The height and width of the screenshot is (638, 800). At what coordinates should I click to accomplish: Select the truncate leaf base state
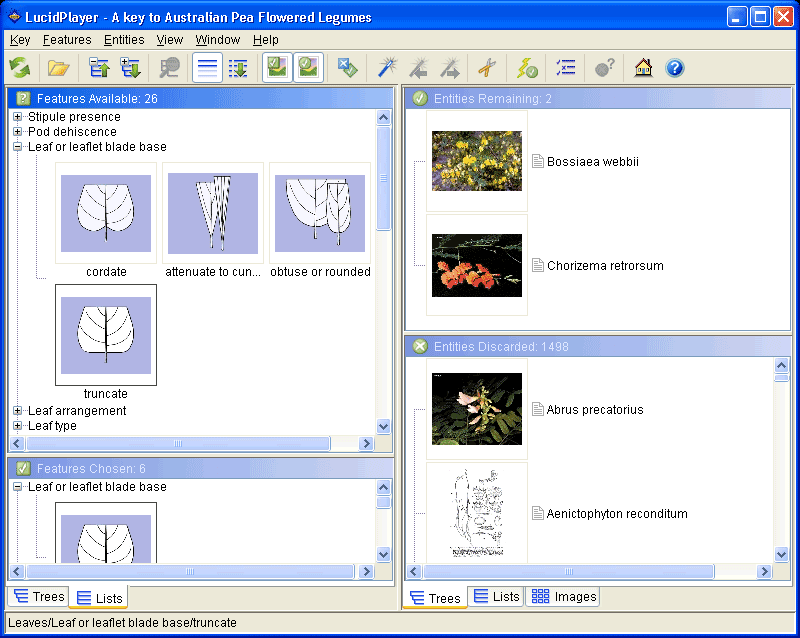(106, 335)
